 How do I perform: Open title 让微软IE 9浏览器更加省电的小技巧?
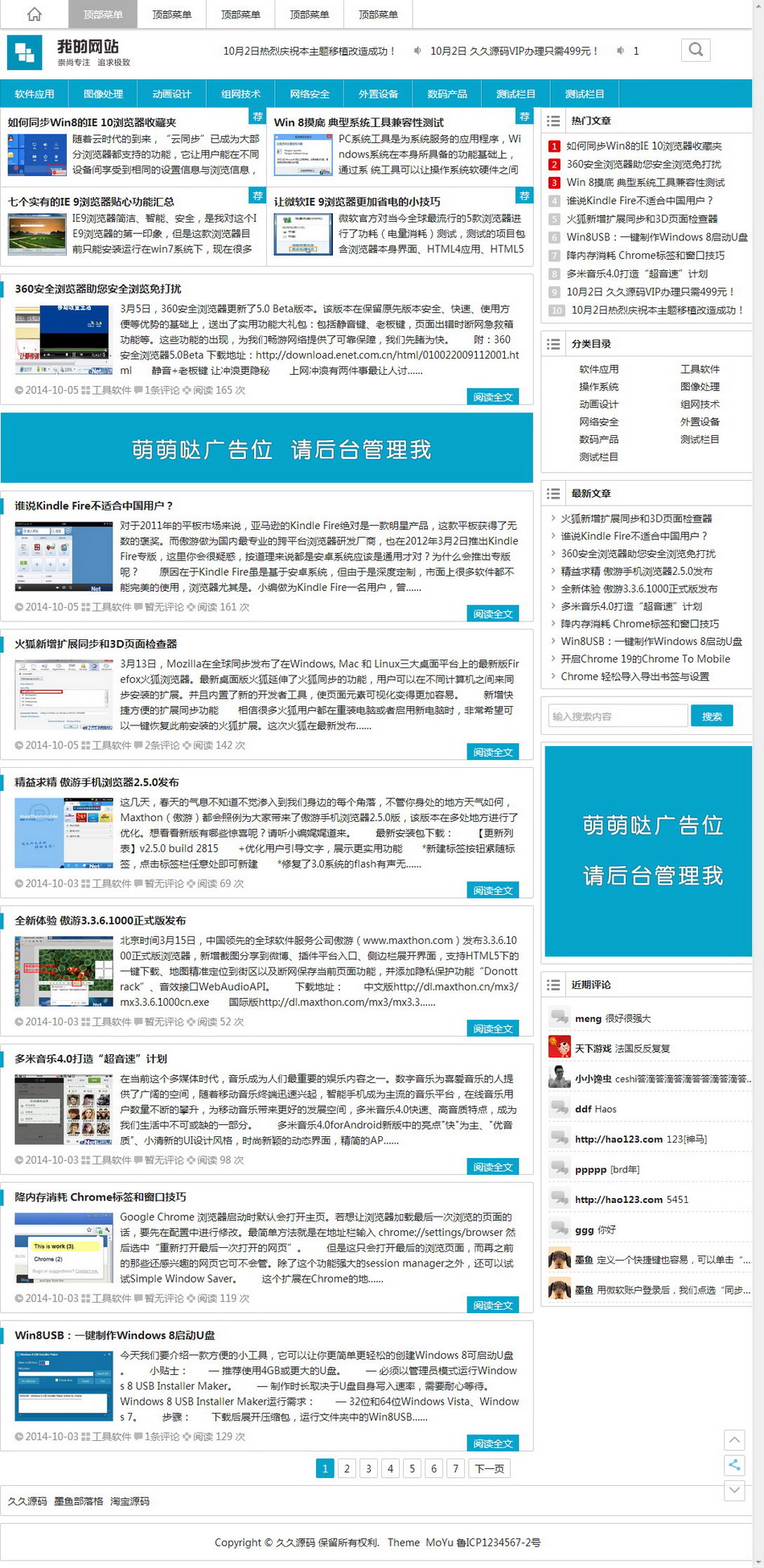point(357,202)
